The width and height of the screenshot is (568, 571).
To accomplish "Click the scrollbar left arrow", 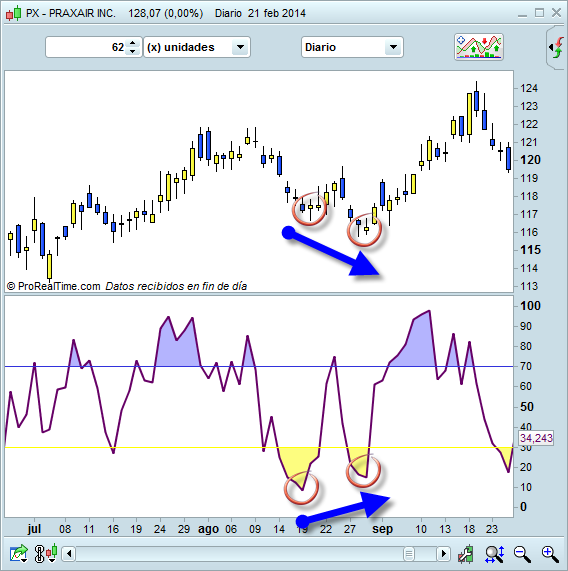I will pyautogui.click(x=69, y=554).
